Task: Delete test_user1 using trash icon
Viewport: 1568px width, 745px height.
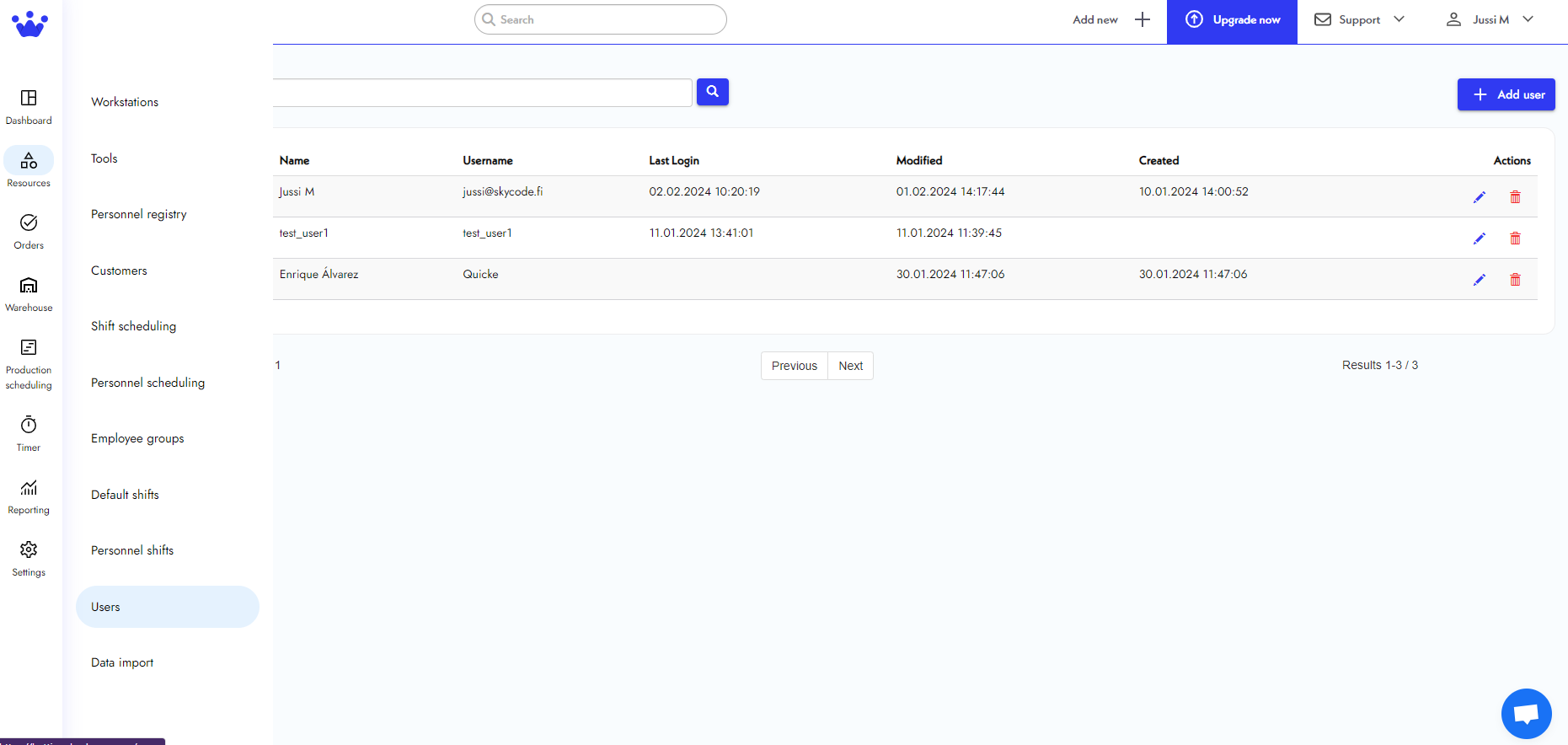Action: pyautogui.click(x=1515, y=239)
